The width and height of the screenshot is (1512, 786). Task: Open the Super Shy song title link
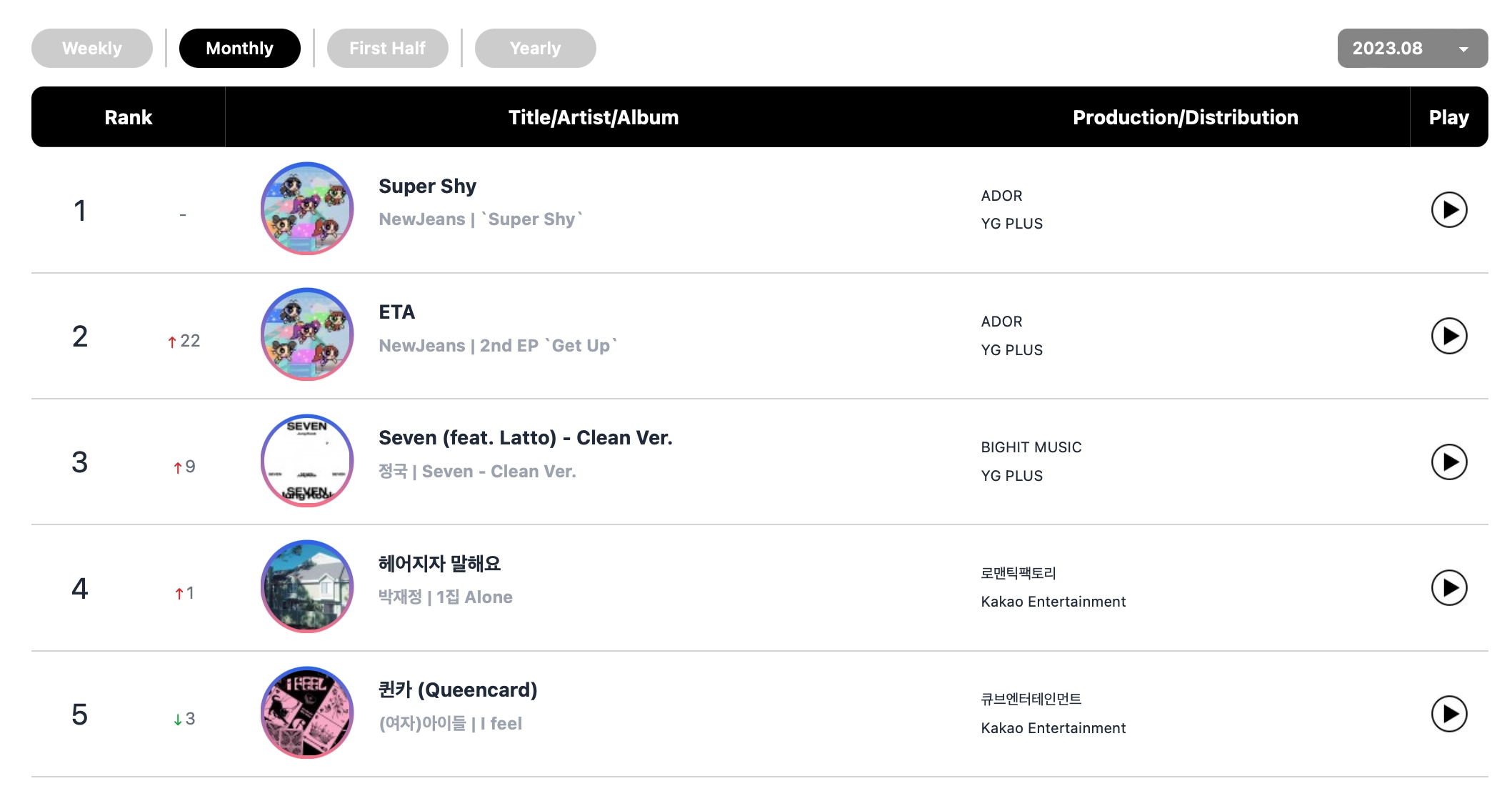pos(427,186)
